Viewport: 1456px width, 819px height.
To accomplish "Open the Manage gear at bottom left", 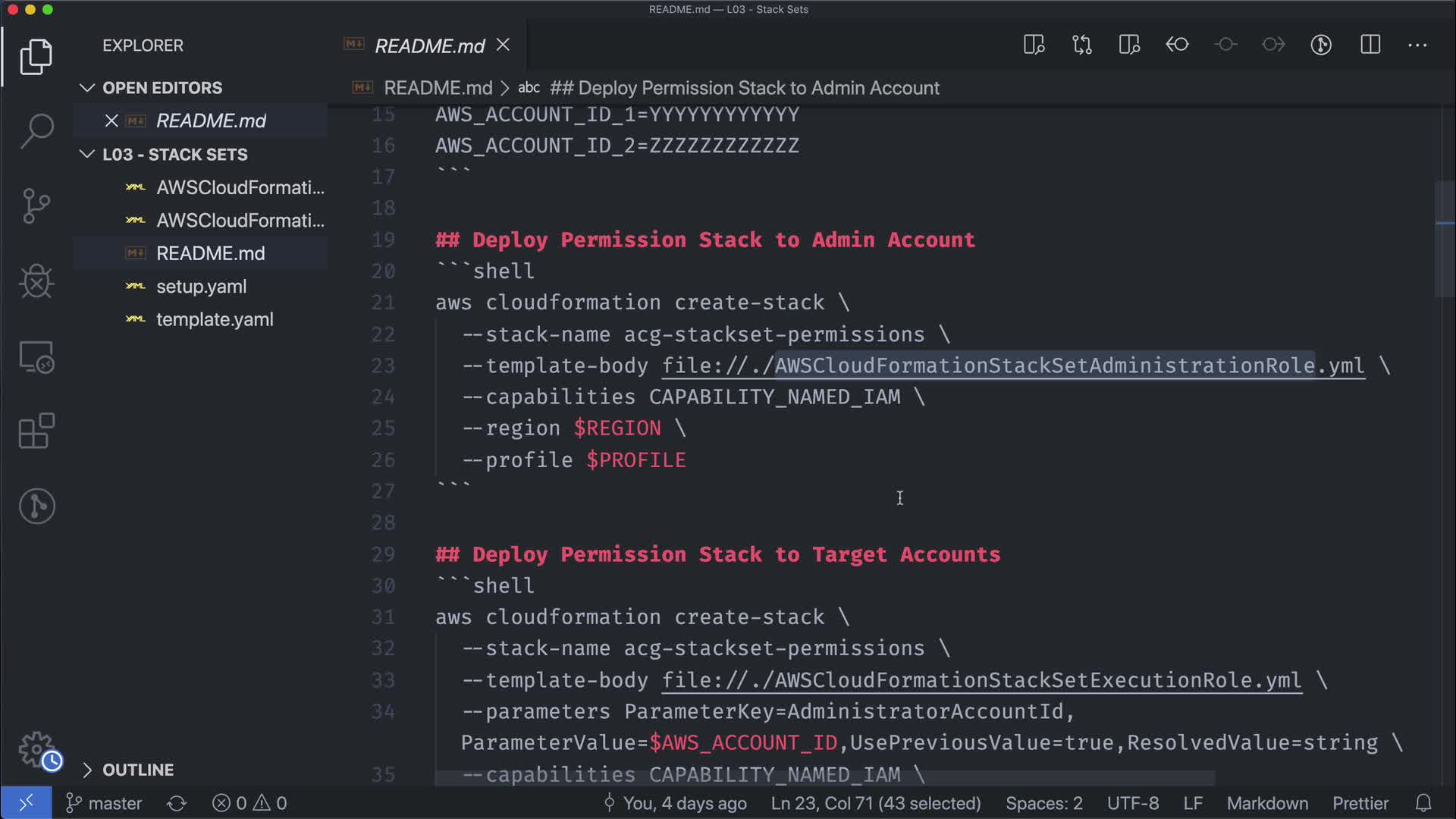I will click(36, 749).
